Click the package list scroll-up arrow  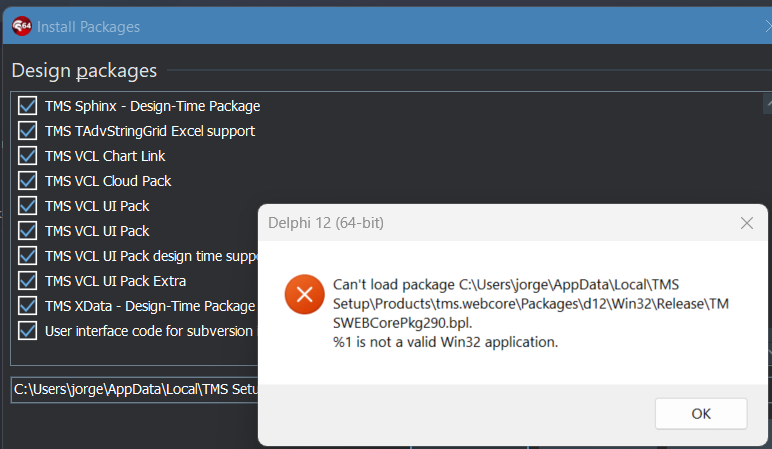click(x=767, y=104)
